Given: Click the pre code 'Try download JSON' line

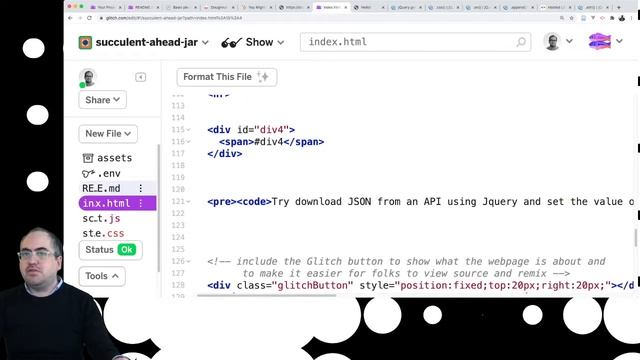Looking at the screenshot, I should click(421, 202).
